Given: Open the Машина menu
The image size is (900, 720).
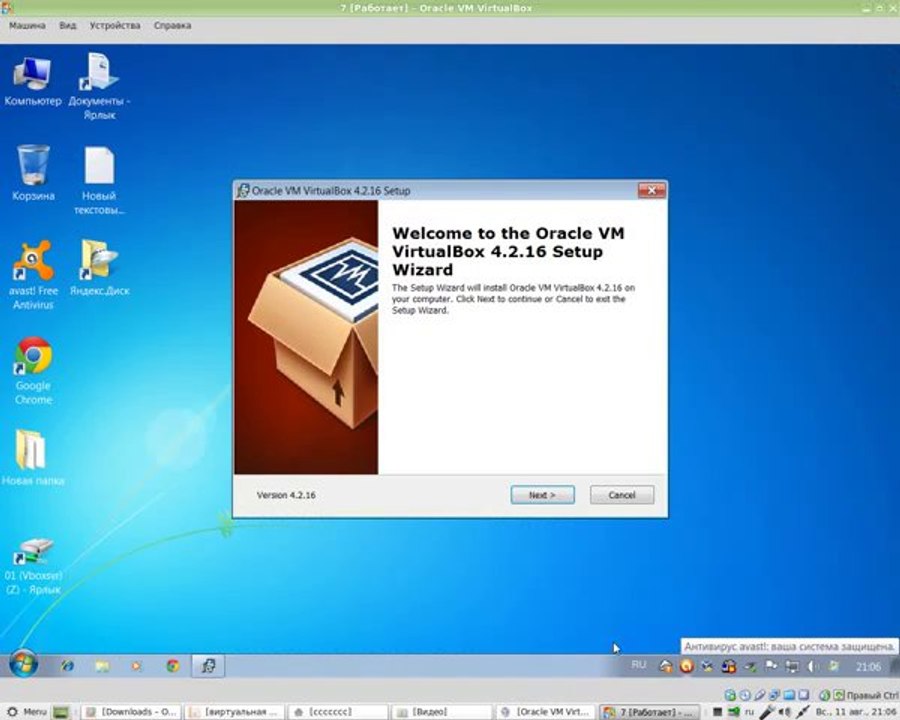Looking at the screenshot, I should pos(27,25).
